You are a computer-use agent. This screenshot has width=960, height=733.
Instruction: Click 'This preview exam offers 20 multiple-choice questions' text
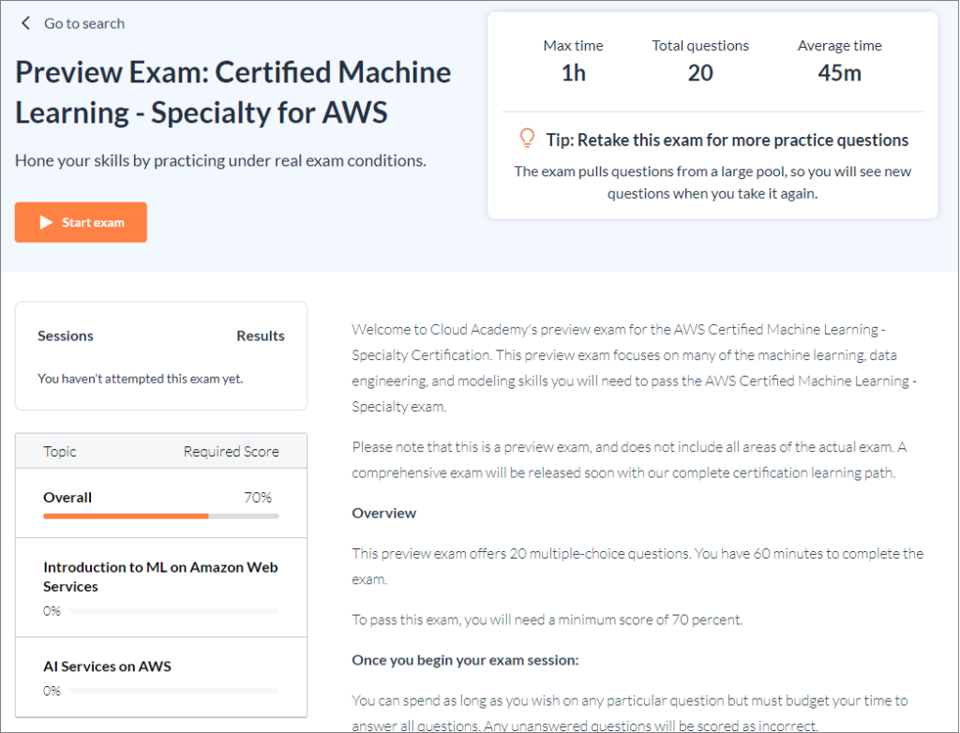coord(637,566)
